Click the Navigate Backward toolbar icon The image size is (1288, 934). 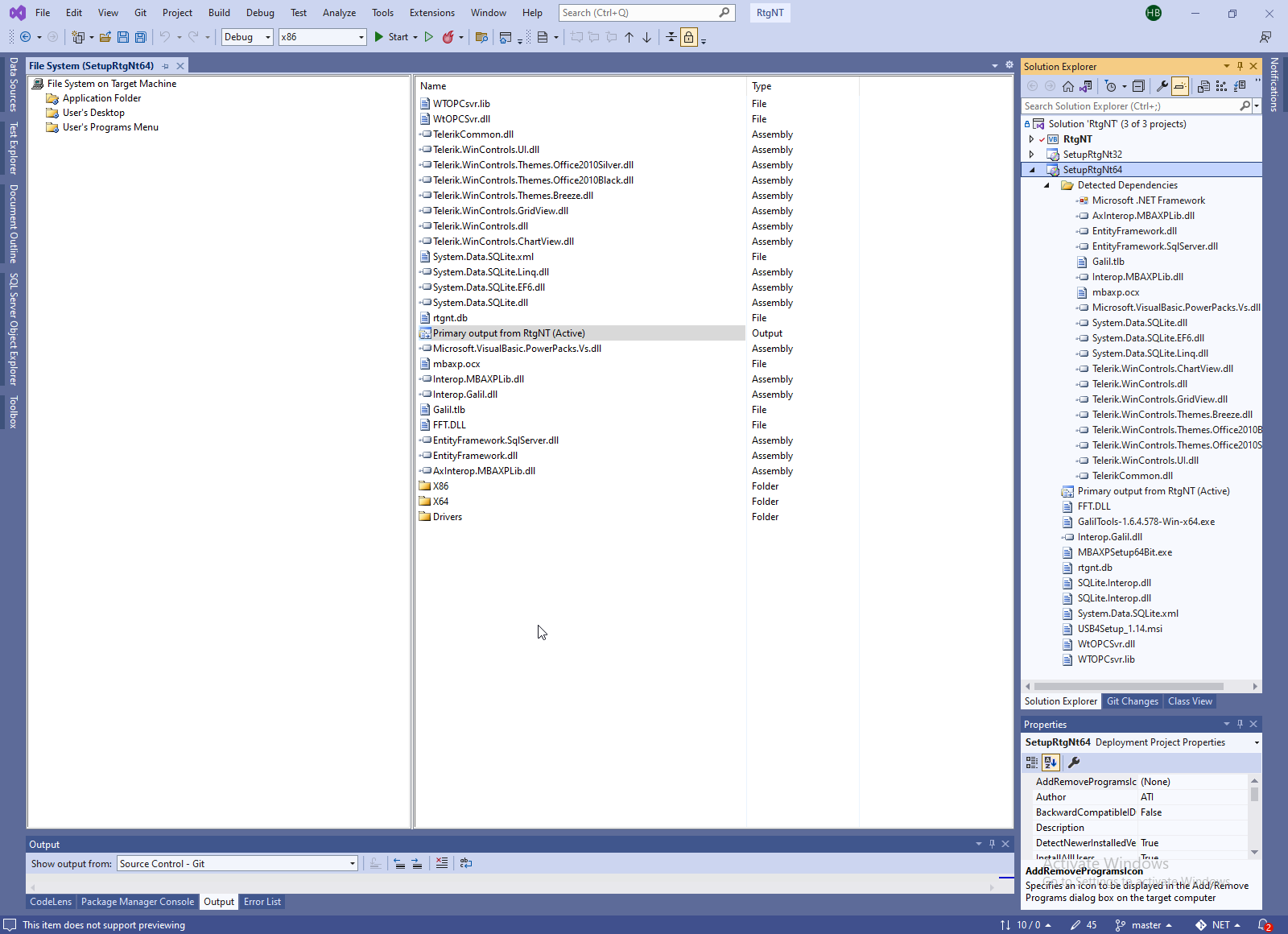25,37
